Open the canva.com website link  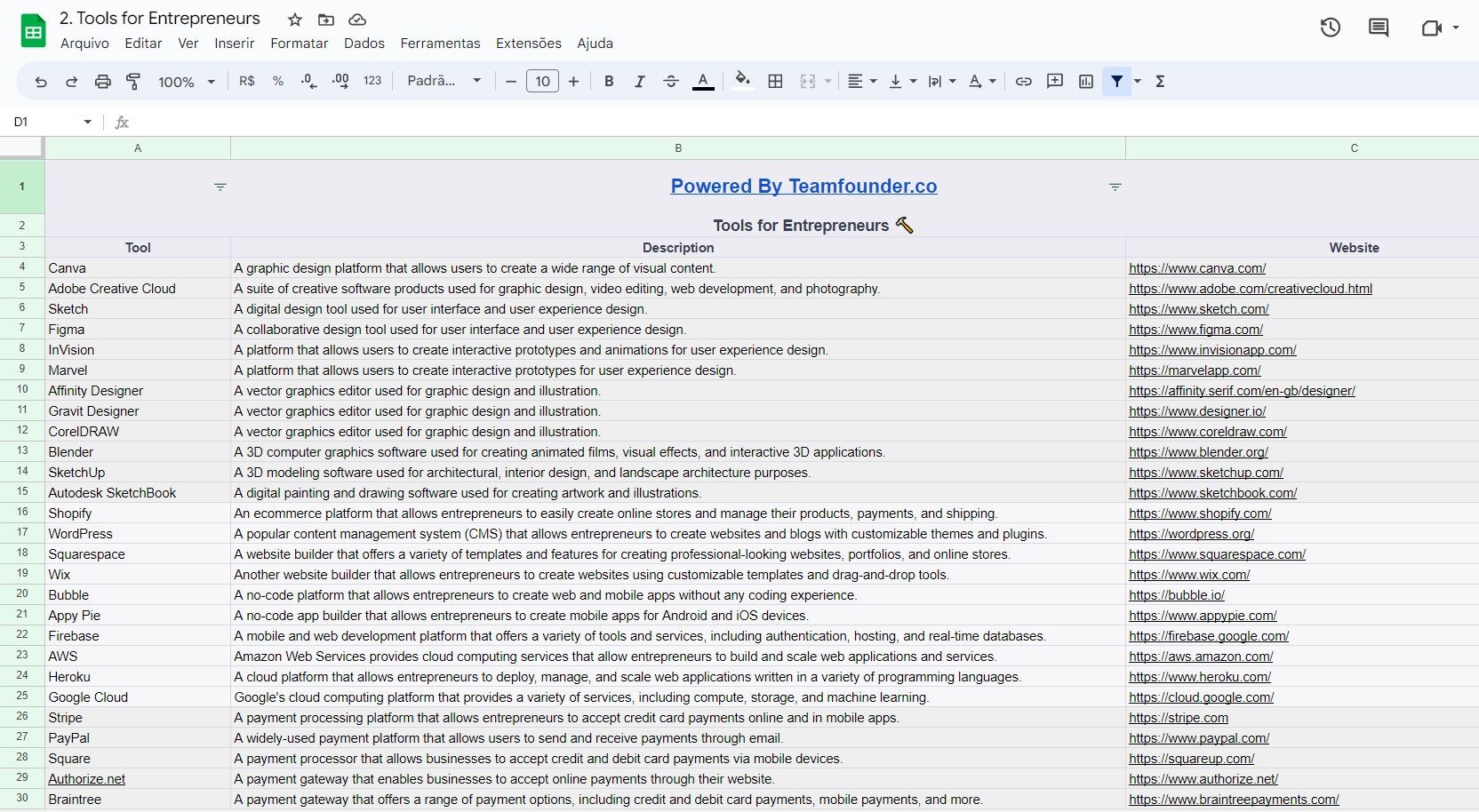[1197, 268]
